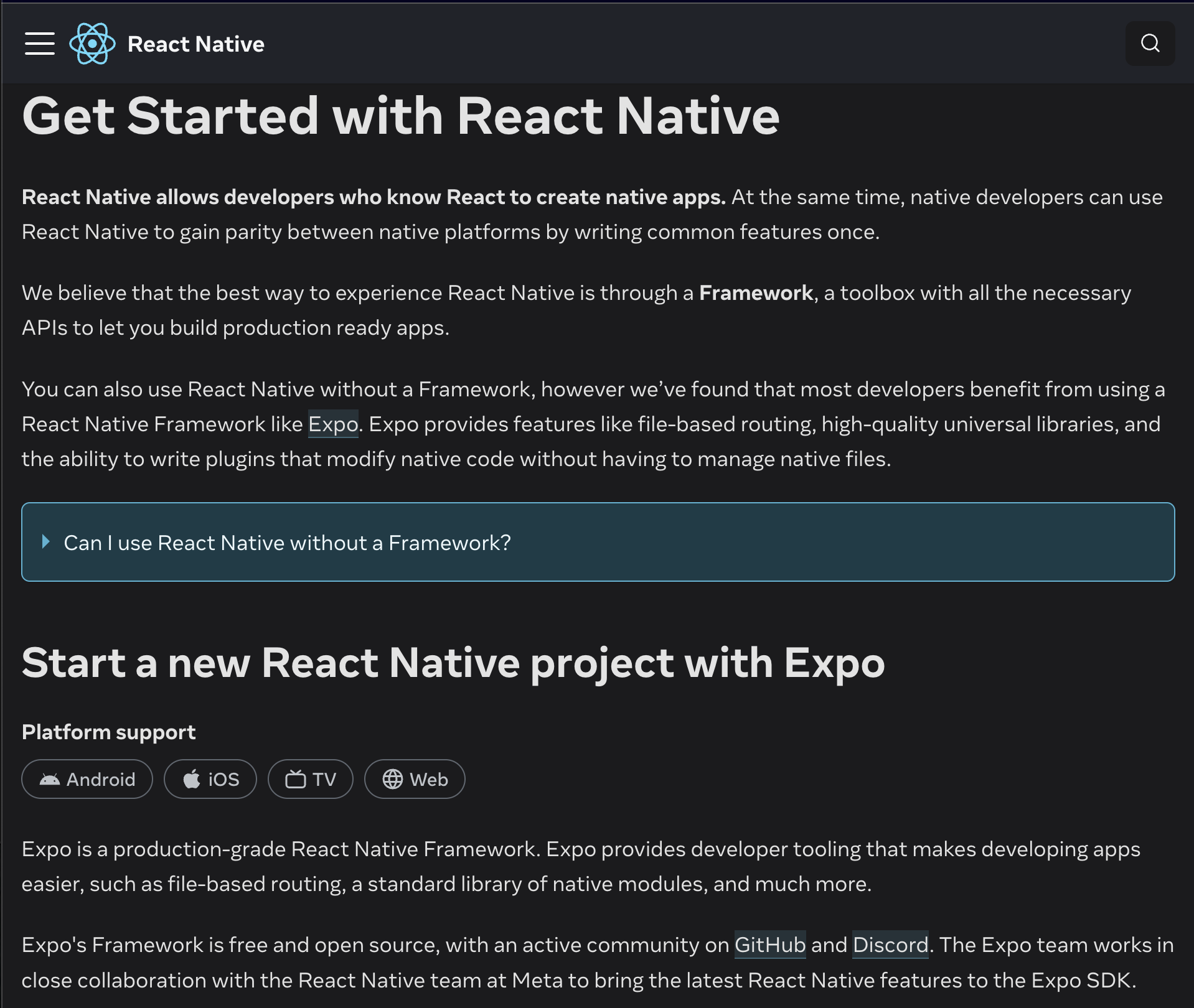
Task: Follow the Expo link
Action: click(333, 424)
